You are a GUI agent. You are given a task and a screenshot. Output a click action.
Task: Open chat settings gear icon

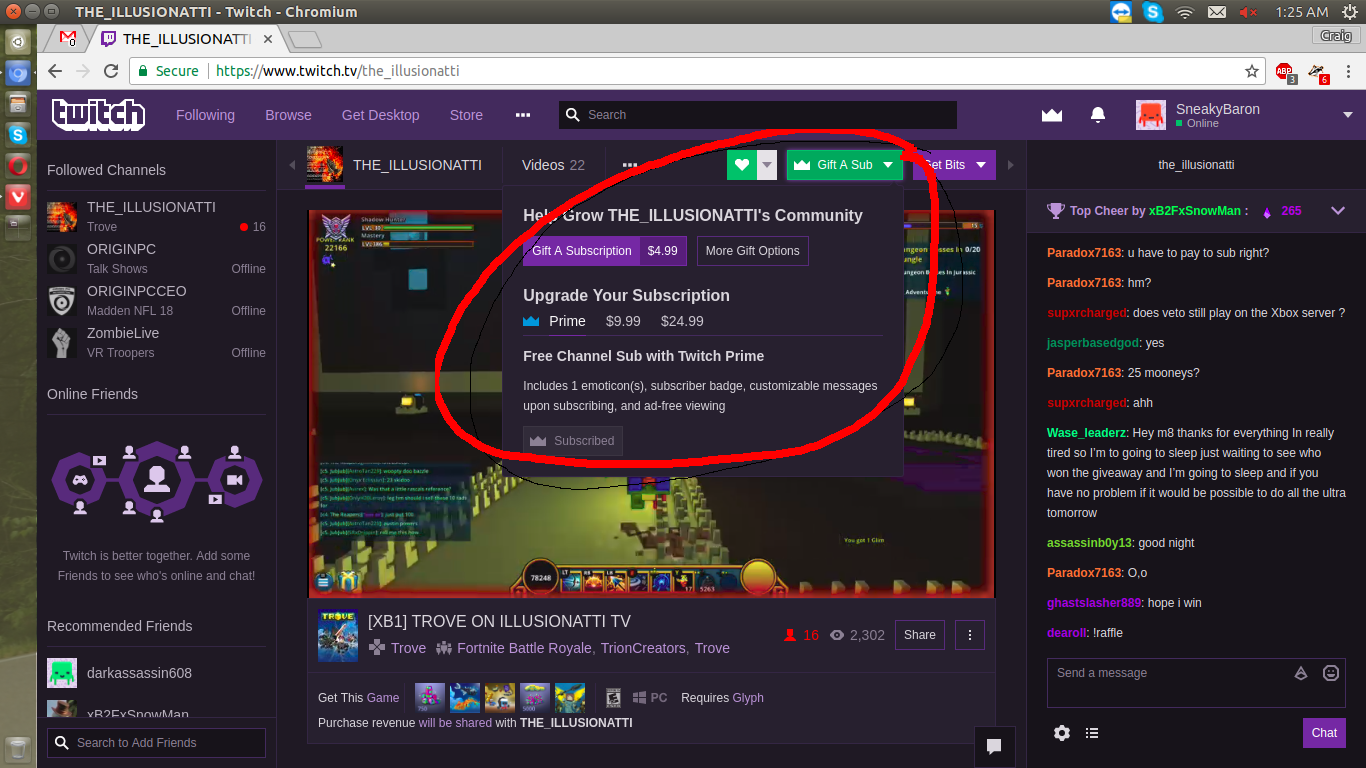coord(1062,733)
